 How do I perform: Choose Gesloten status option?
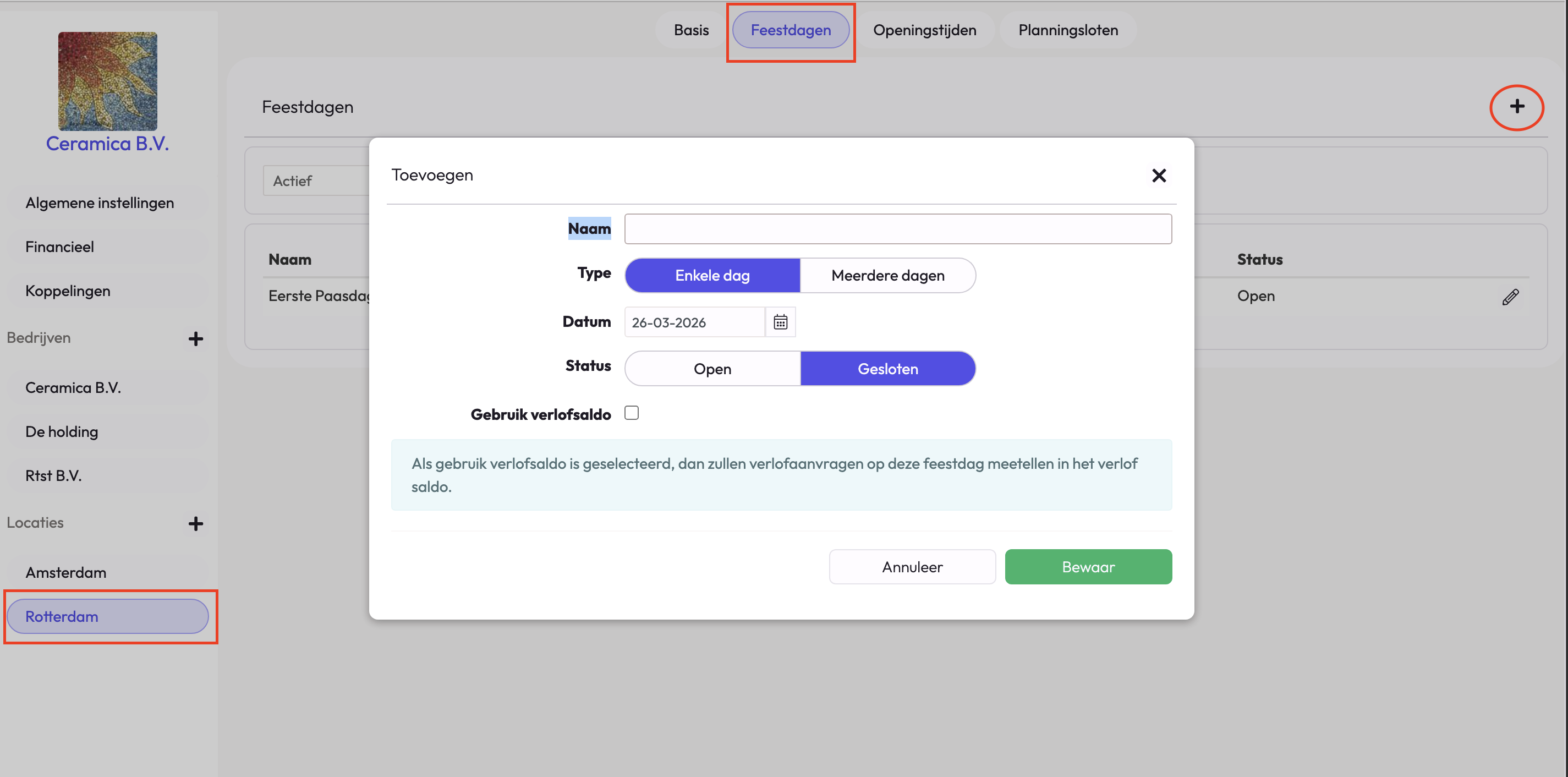[x=887, y=368]
